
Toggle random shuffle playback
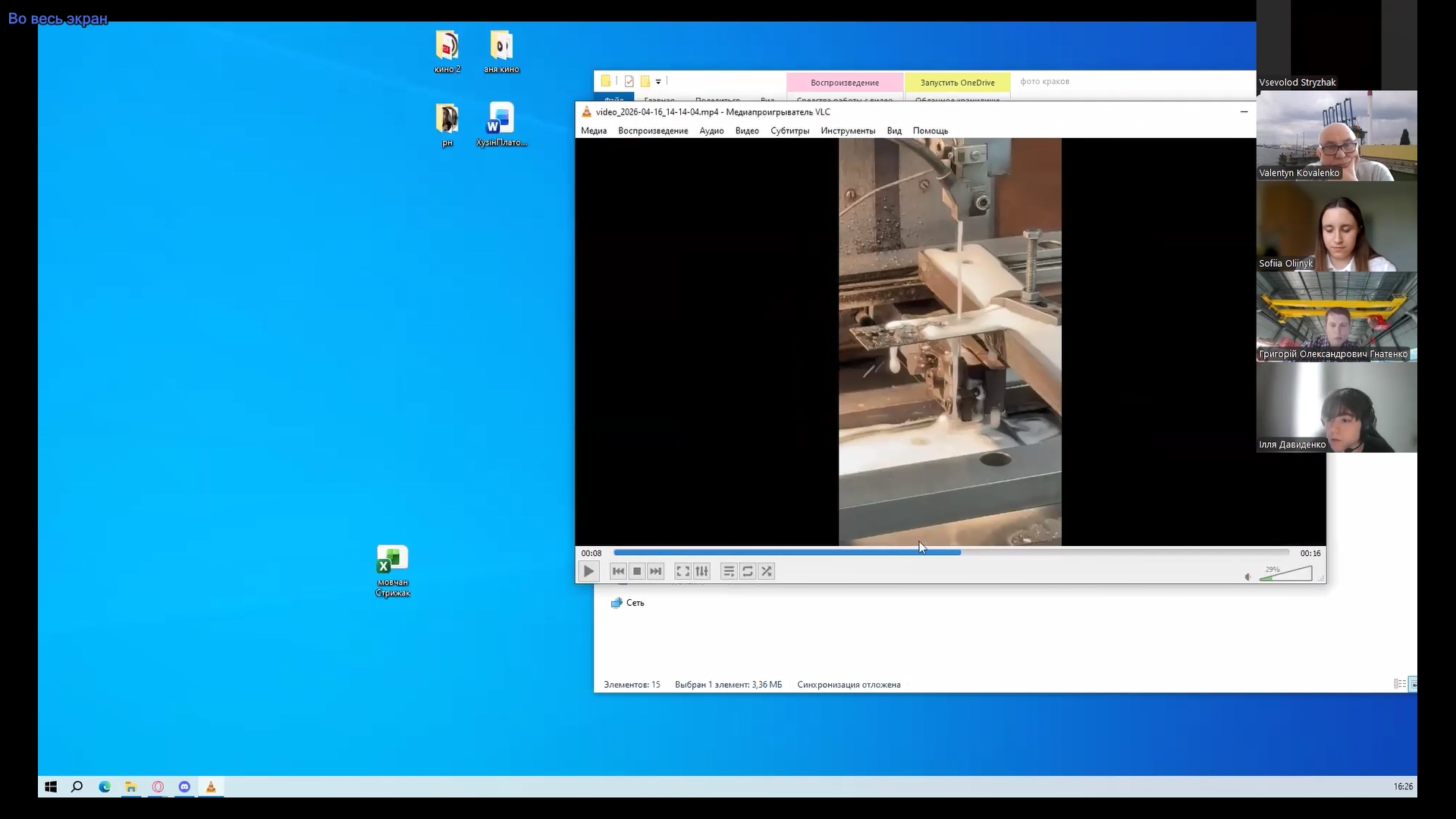(767, 572)
